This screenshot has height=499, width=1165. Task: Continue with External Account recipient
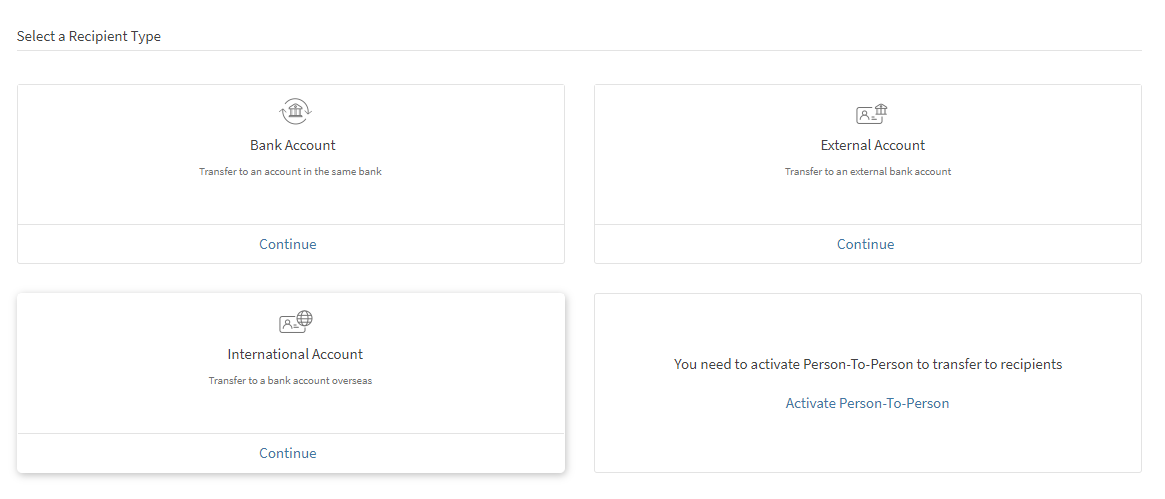point(866,244)
